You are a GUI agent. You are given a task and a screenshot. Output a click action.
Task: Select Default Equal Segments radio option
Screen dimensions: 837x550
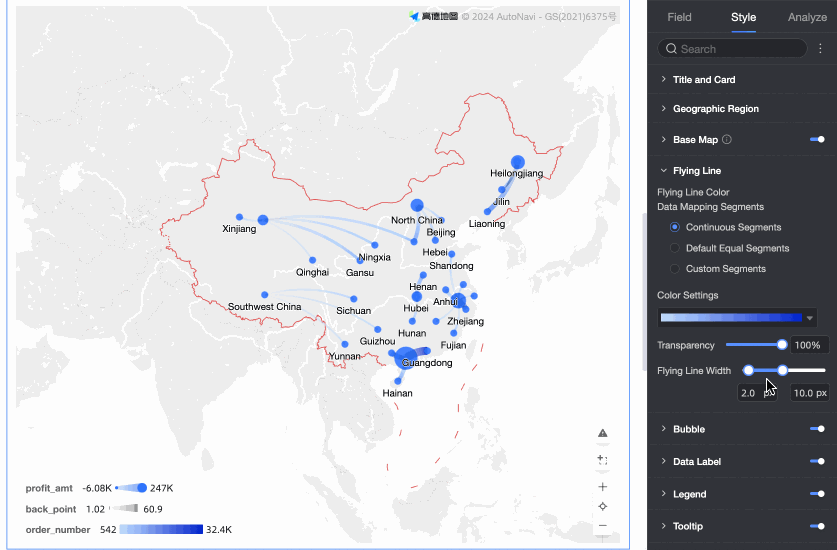pos(675,248)
